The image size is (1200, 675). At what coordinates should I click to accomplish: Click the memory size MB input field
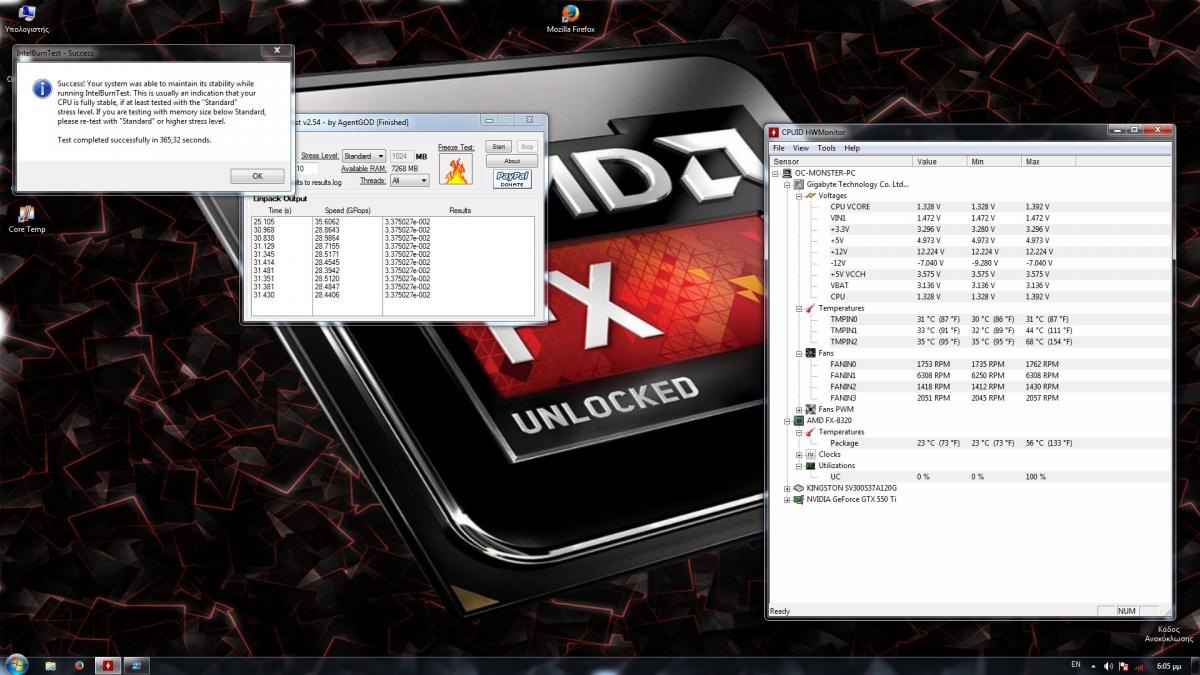402,156
